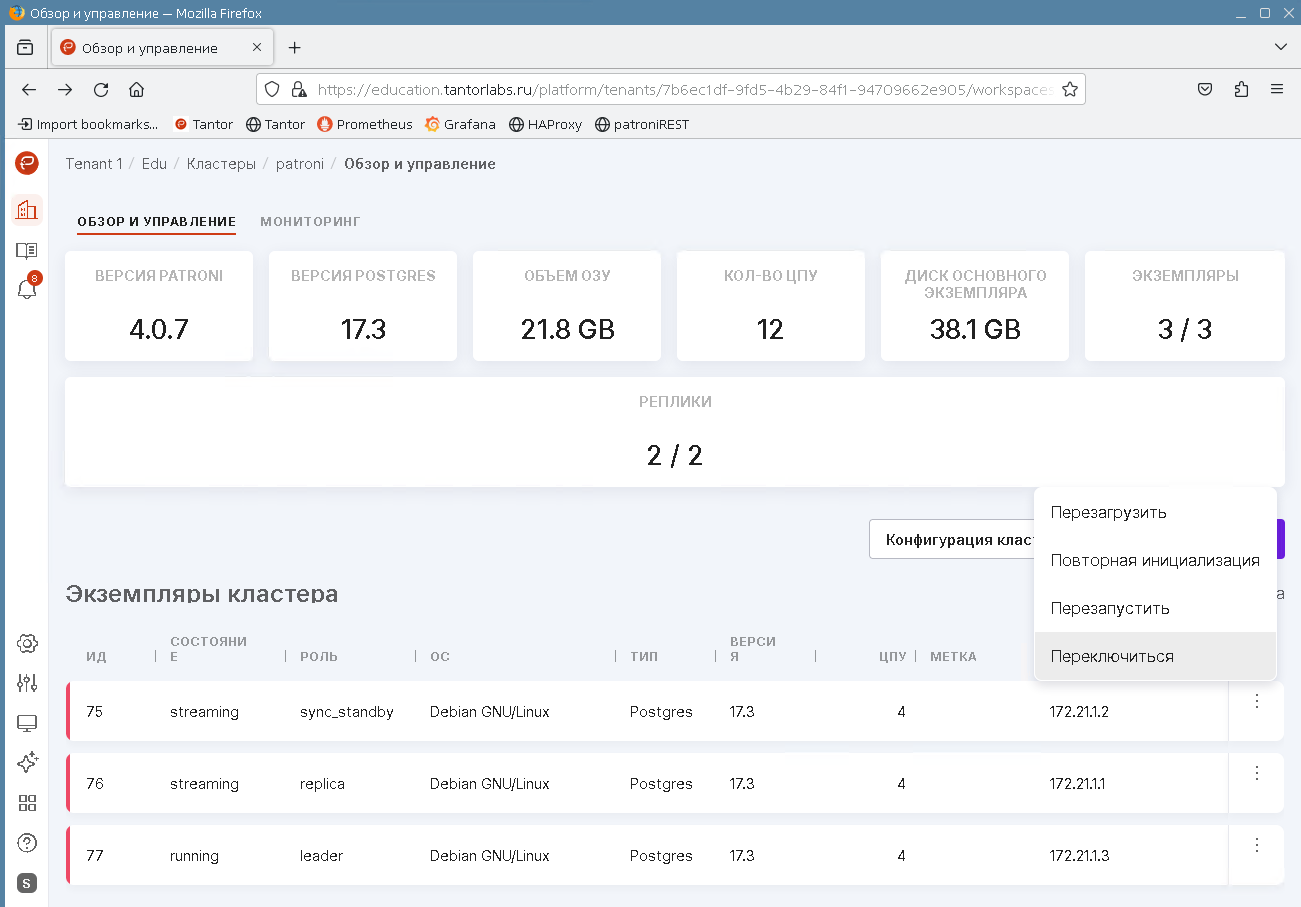
Task: Open the Grafana bookmark
Action: 460,125
